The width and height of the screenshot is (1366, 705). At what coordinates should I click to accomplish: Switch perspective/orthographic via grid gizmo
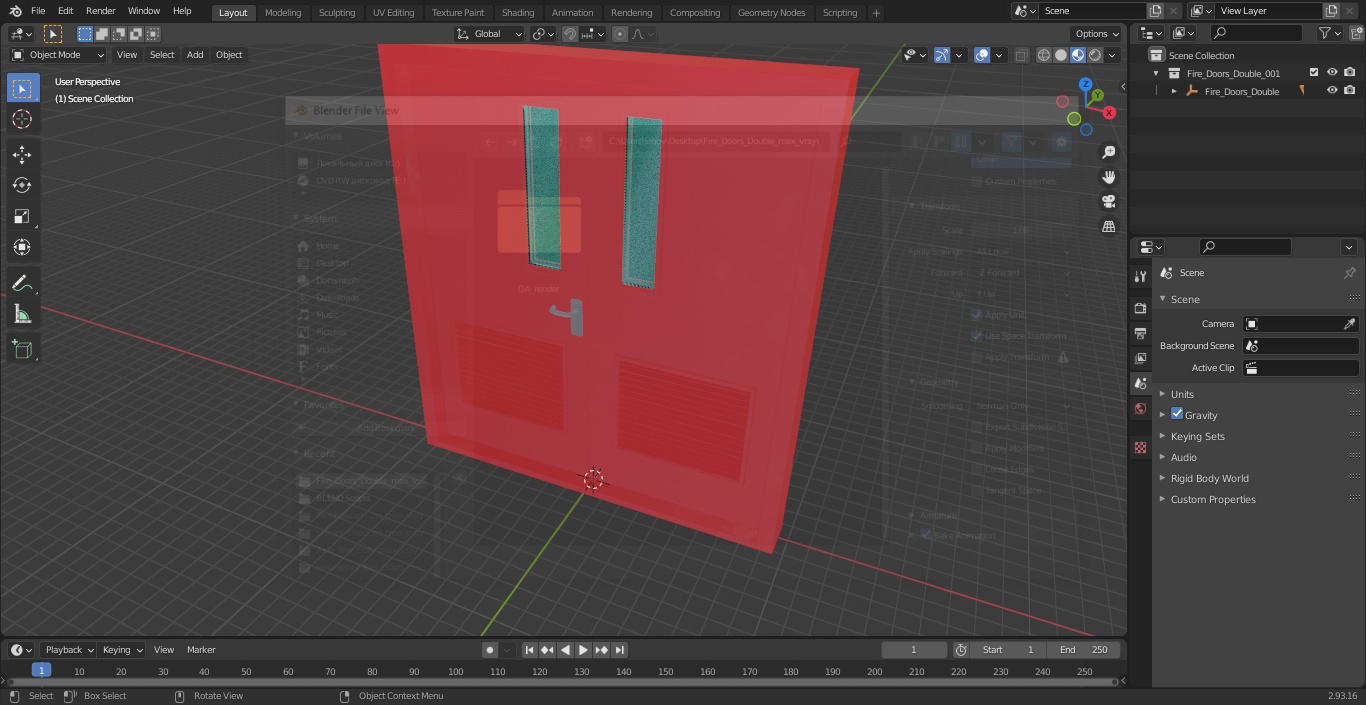pos(1108,227)
